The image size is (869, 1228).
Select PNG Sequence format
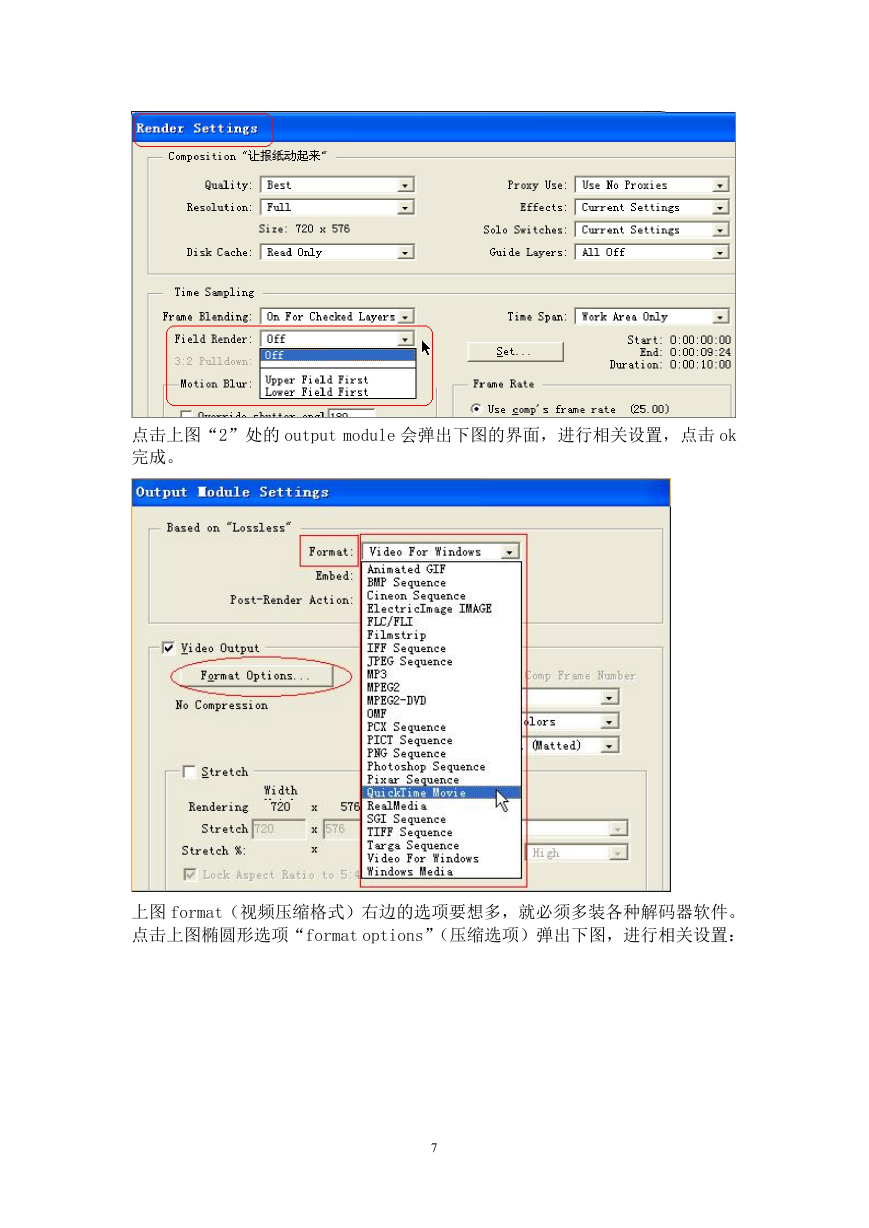[441, 753]
